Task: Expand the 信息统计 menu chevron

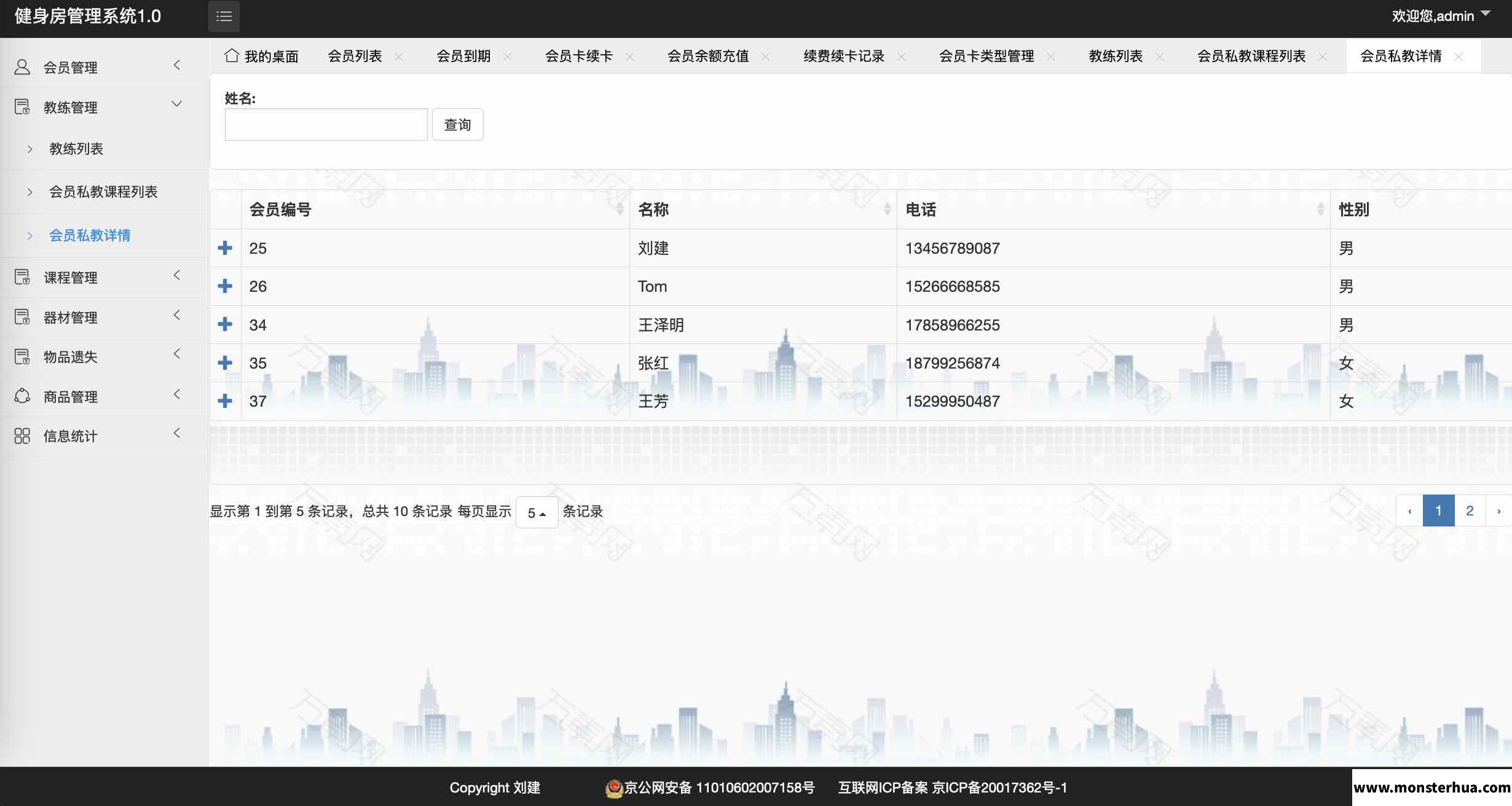Action: coord(177,433)
